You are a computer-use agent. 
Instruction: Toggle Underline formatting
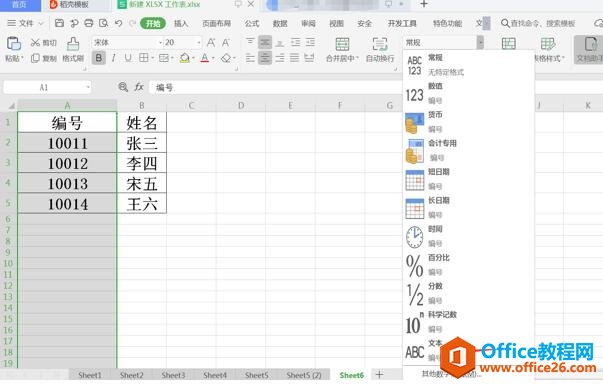point(128,58)
